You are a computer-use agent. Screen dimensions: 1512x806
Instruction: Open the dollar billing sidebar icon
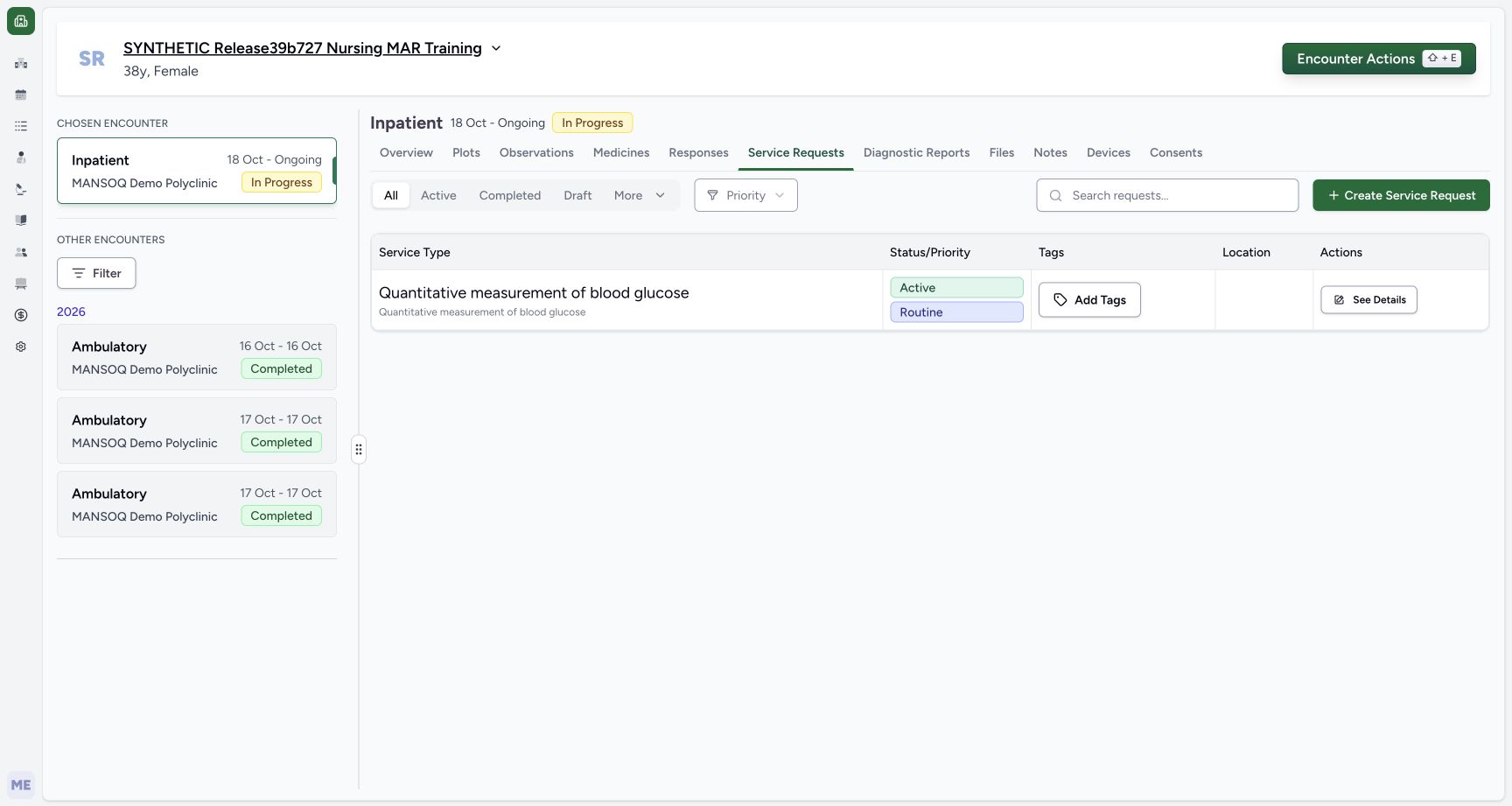coord(21,315)
